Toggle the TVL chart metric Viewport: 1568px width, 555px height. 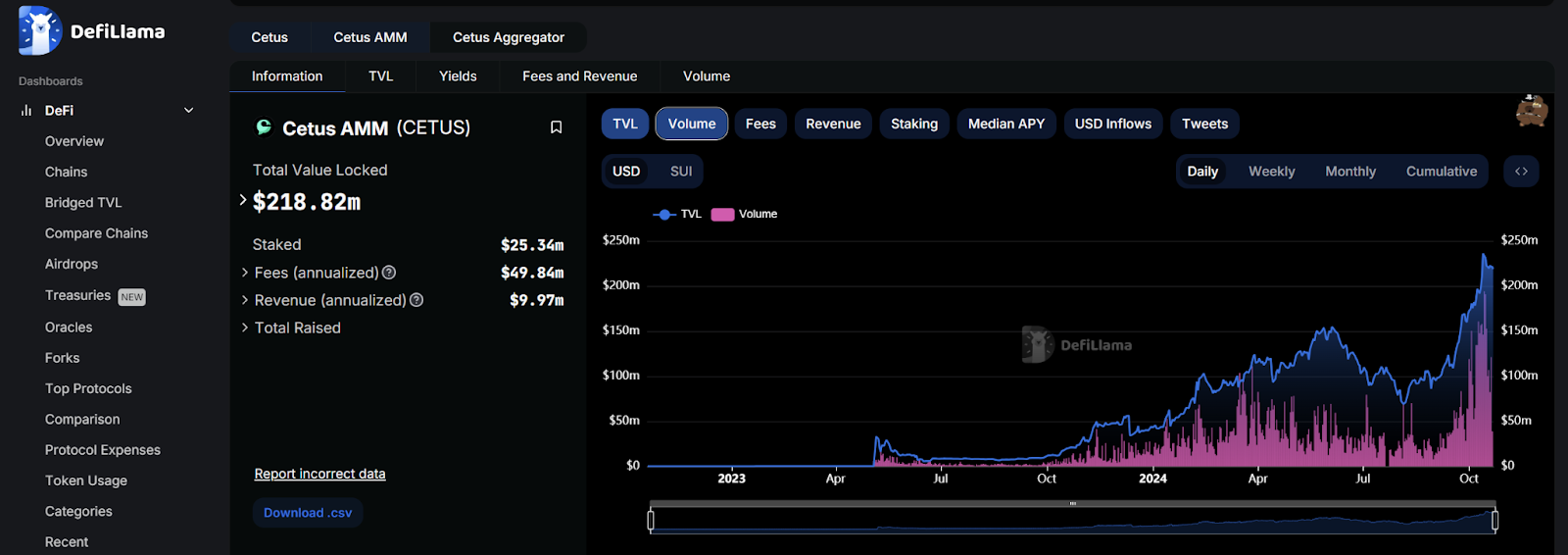coord(625,124)
